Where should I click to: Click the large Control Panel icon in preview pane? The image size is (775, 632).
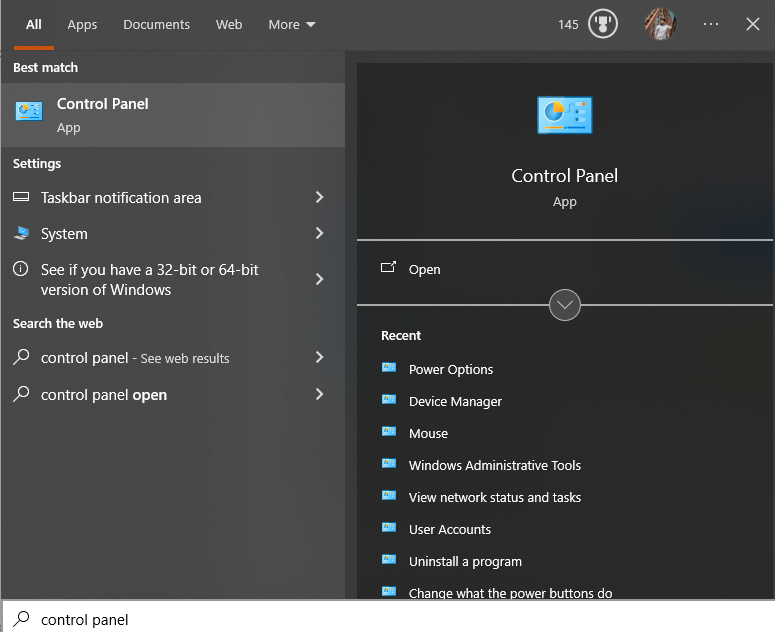[565, 115]
